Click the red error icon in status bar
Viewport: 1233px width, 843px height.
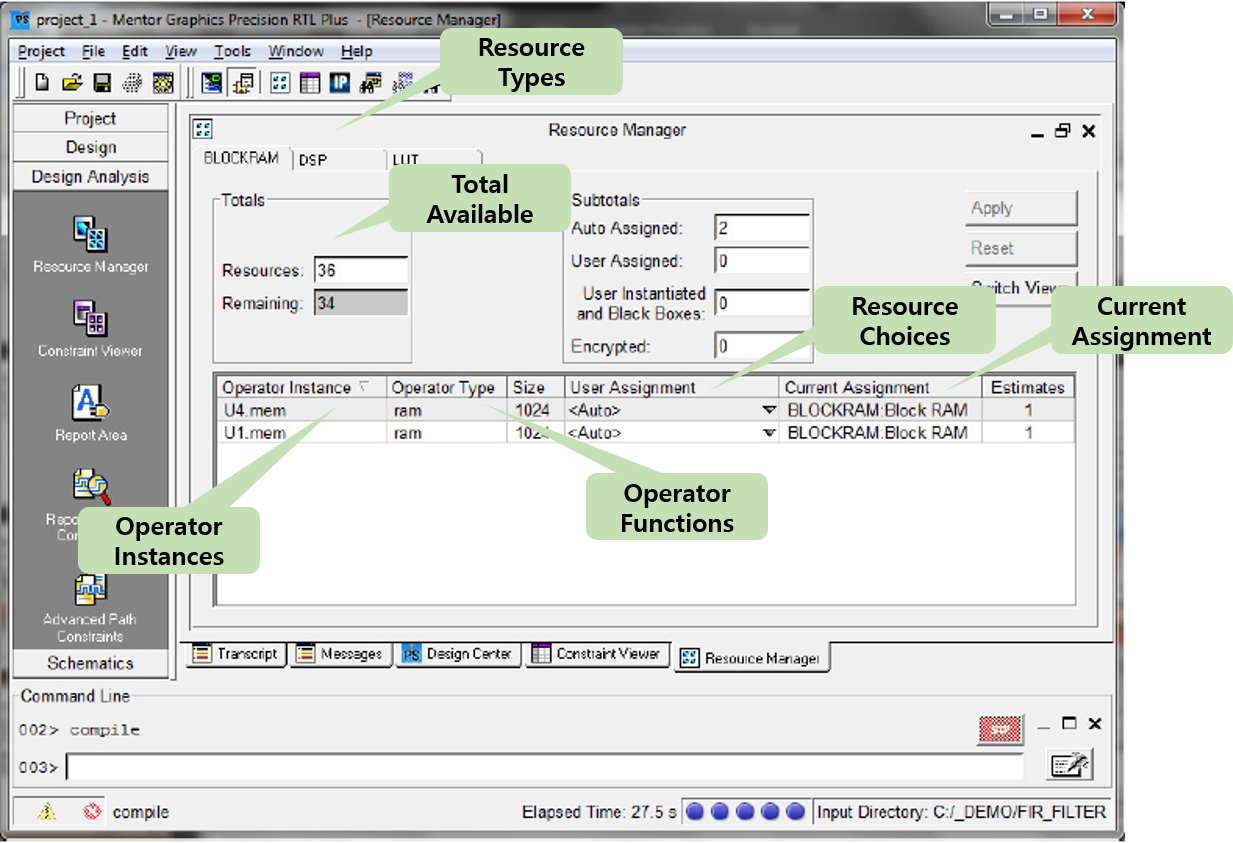click(x=93, y=812)
